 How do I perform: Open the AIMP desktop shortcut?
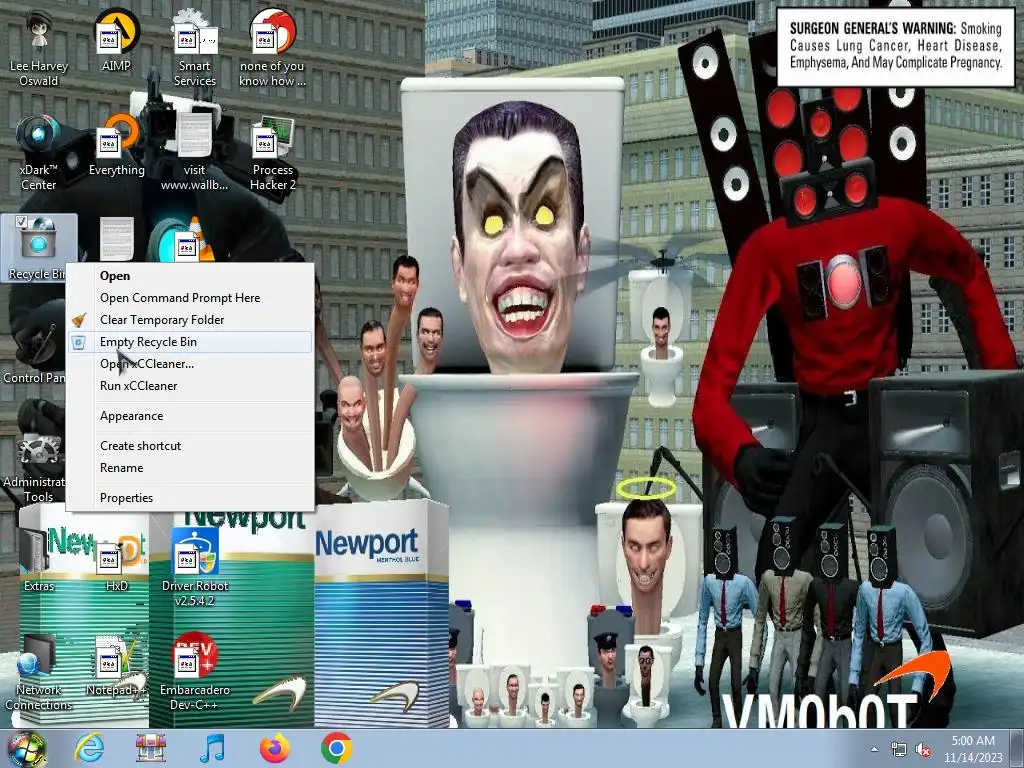pyautogui.click(x=116, y=40)
